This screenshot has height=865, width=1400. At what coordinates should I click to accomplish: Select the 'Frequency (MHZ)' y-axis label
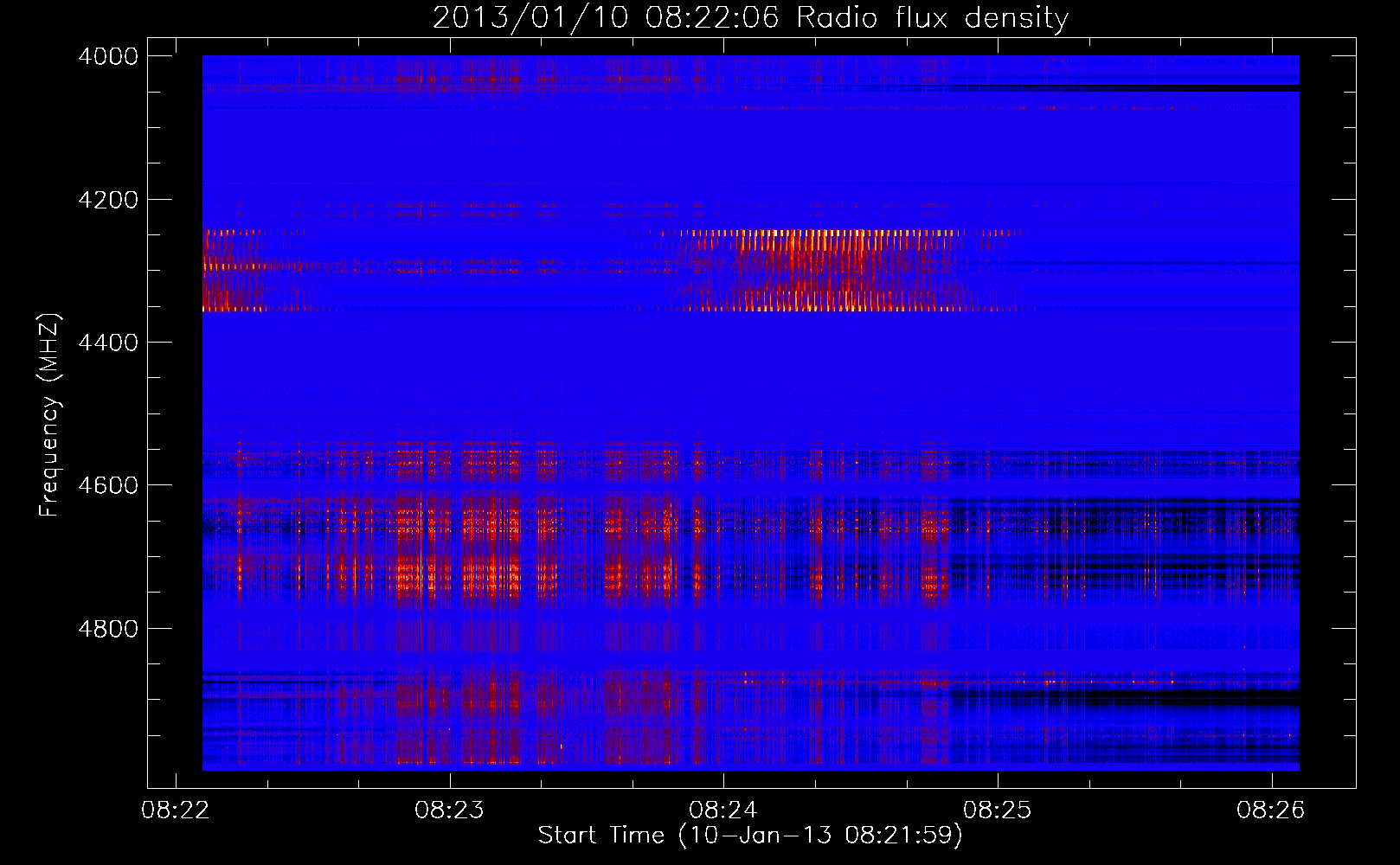[49, 415]
